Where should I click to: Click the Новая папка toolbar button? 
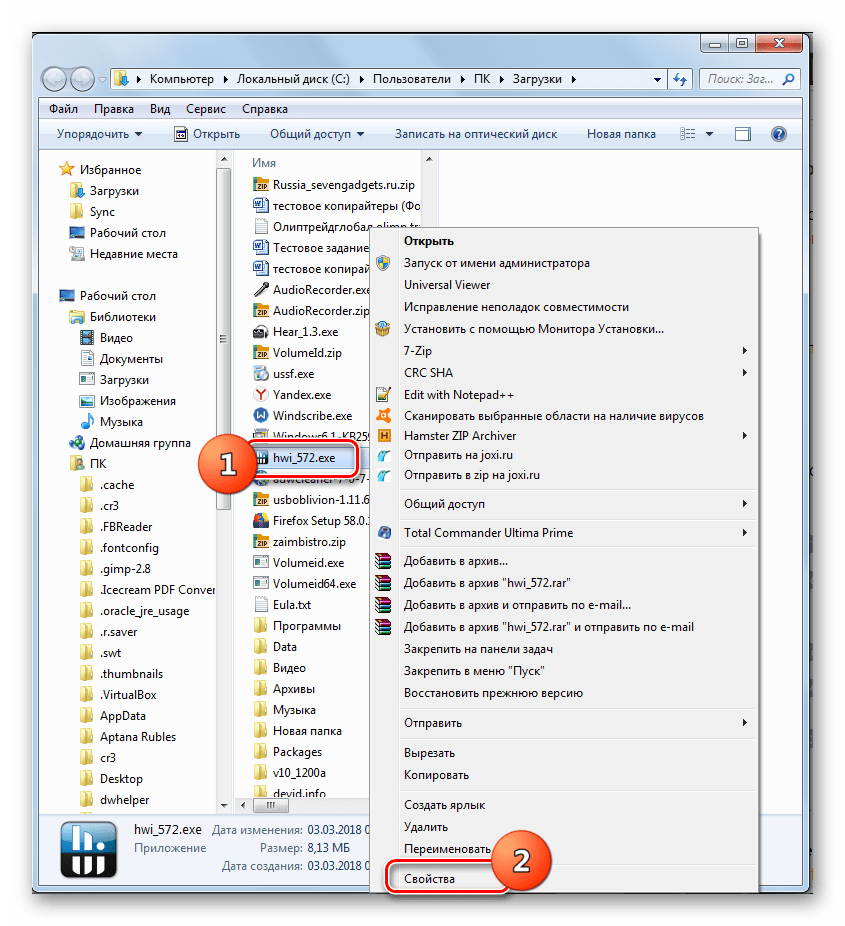click(x=621, y=134)
